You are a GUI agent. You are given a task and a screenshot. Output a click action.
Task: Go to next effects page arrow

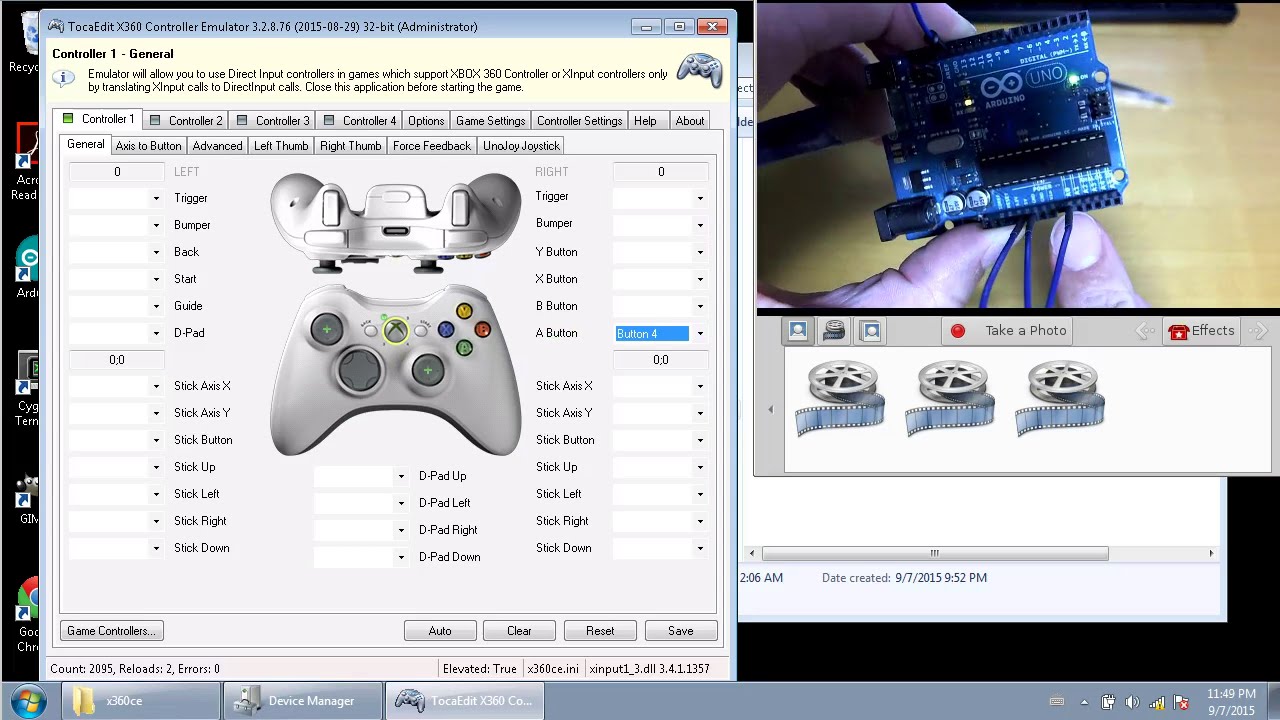(1258, 331)
